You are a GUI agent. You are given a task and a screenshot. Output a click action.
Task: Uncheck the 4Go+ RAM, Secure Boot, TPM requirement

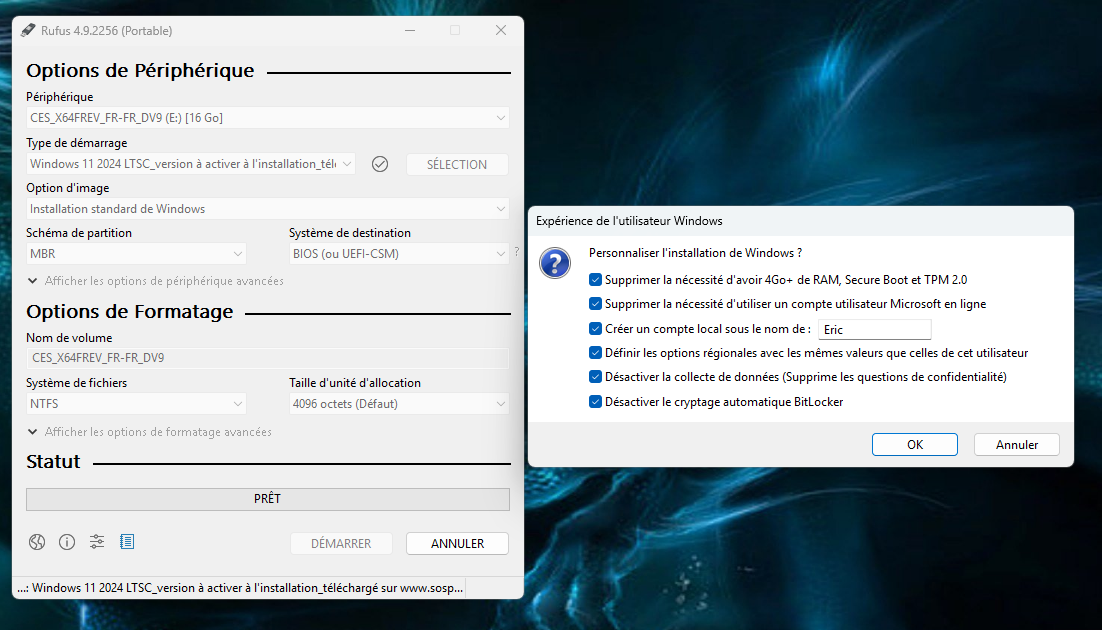(x=595, y=280)
